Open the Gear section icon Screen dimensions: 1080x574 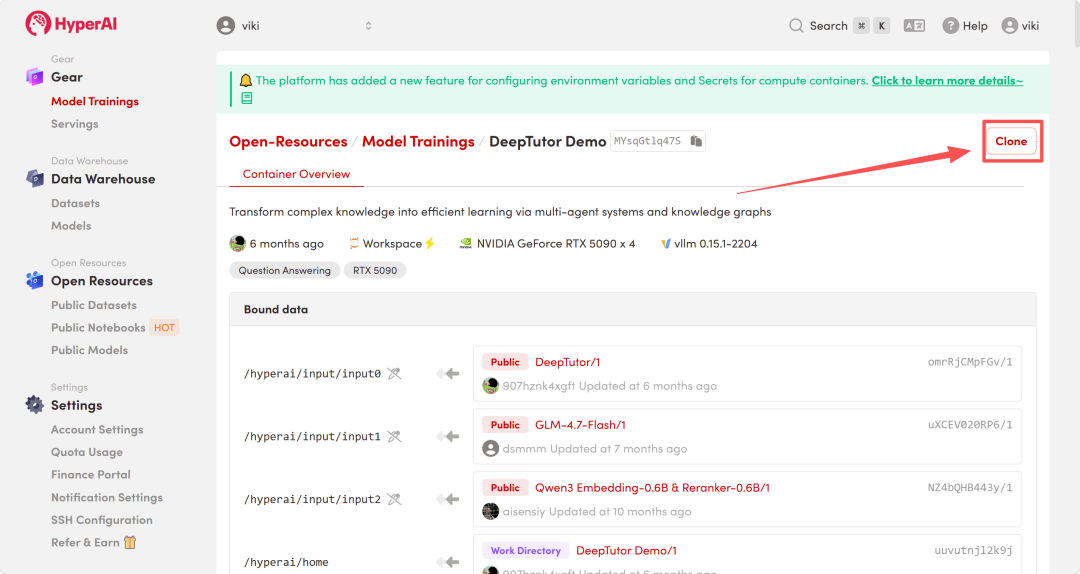pyautogui.click(x=34, y=76)
